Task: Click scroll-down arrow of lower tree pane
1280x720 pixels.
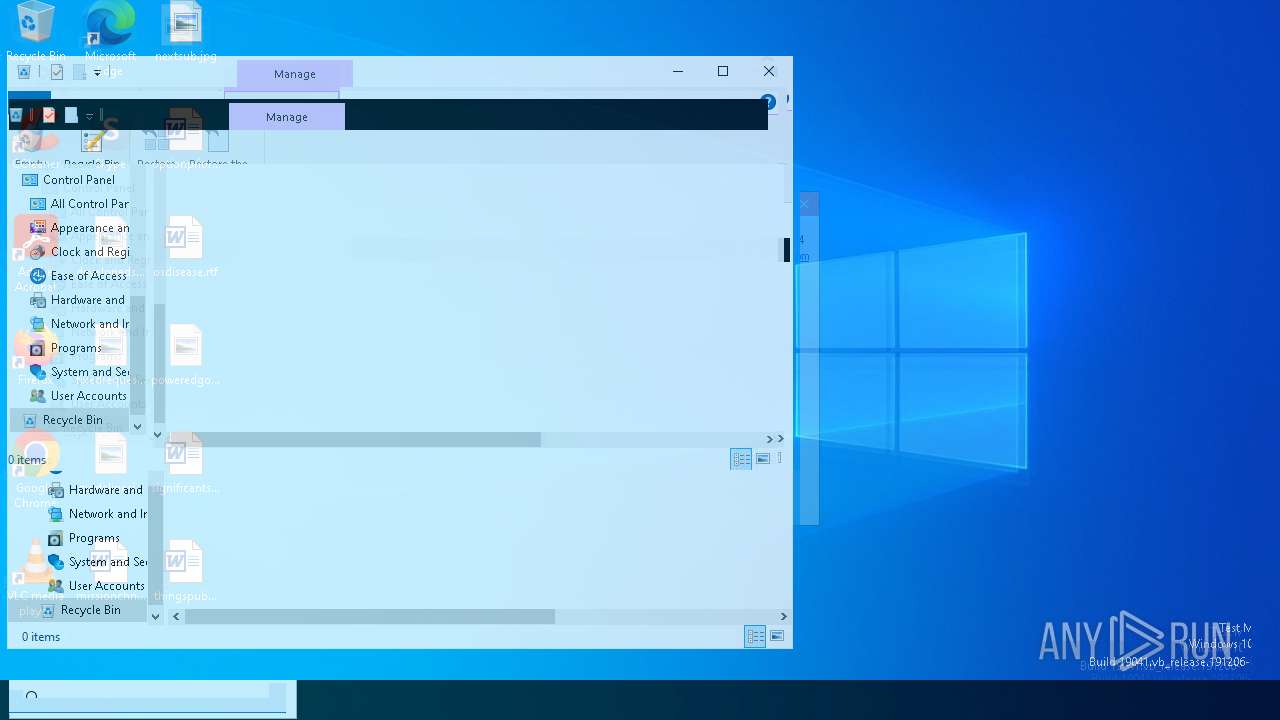Action: pos(155,617)
